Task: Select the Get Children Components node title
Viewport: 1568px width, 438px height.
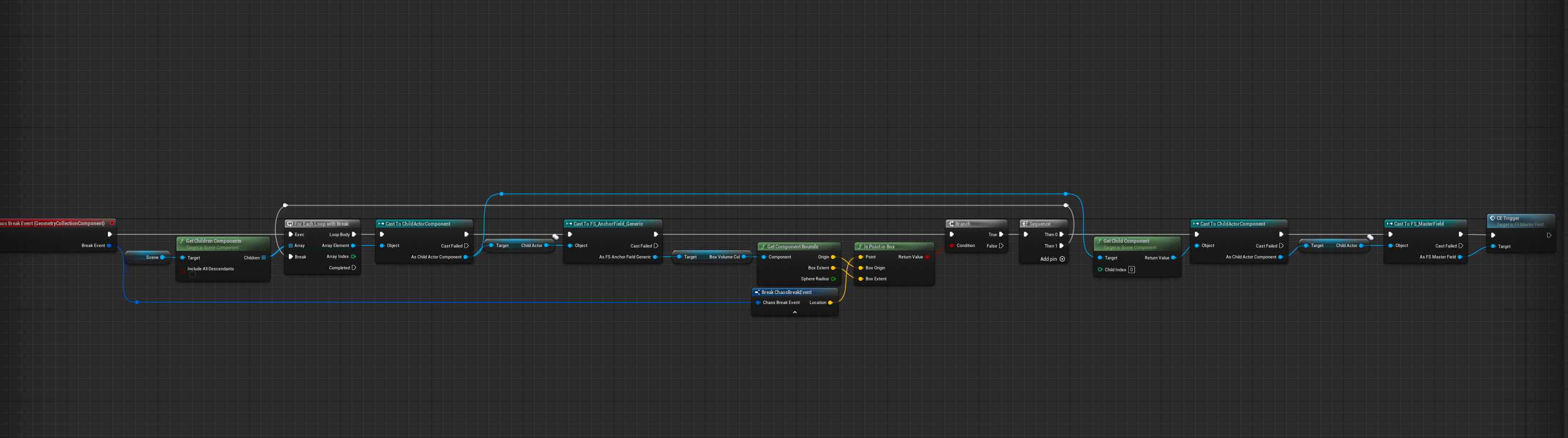Action: pos(213,241)
